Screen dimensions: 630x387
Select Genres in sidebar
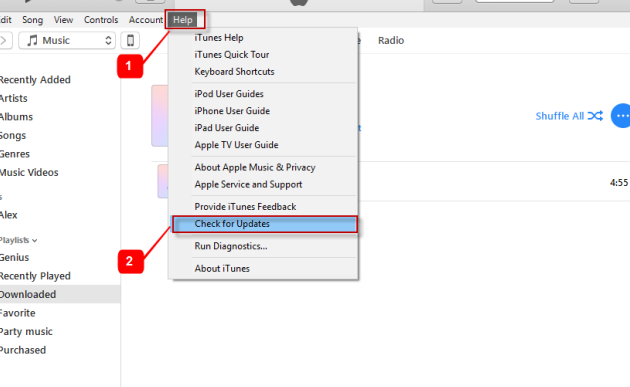[x=15, y=154]
